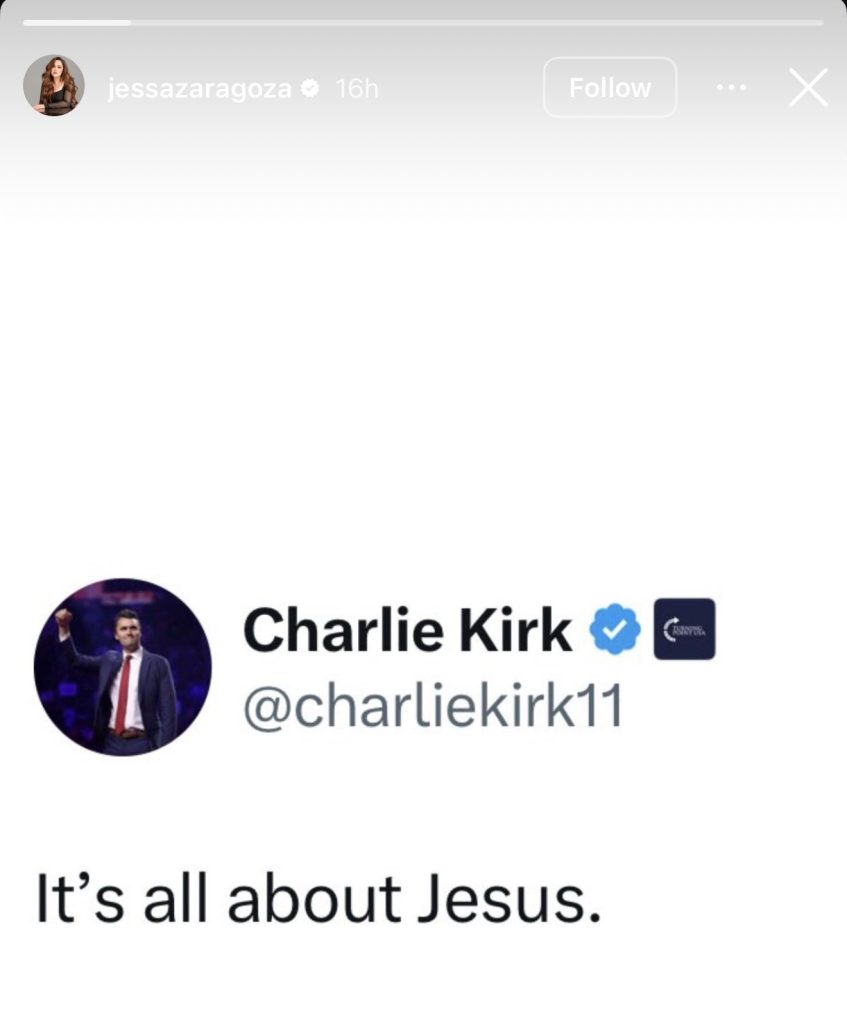Click the verified badge beside jessazaragoza
The height and width of the screenshot is (1024, 847).
click(x=310, y=88)
